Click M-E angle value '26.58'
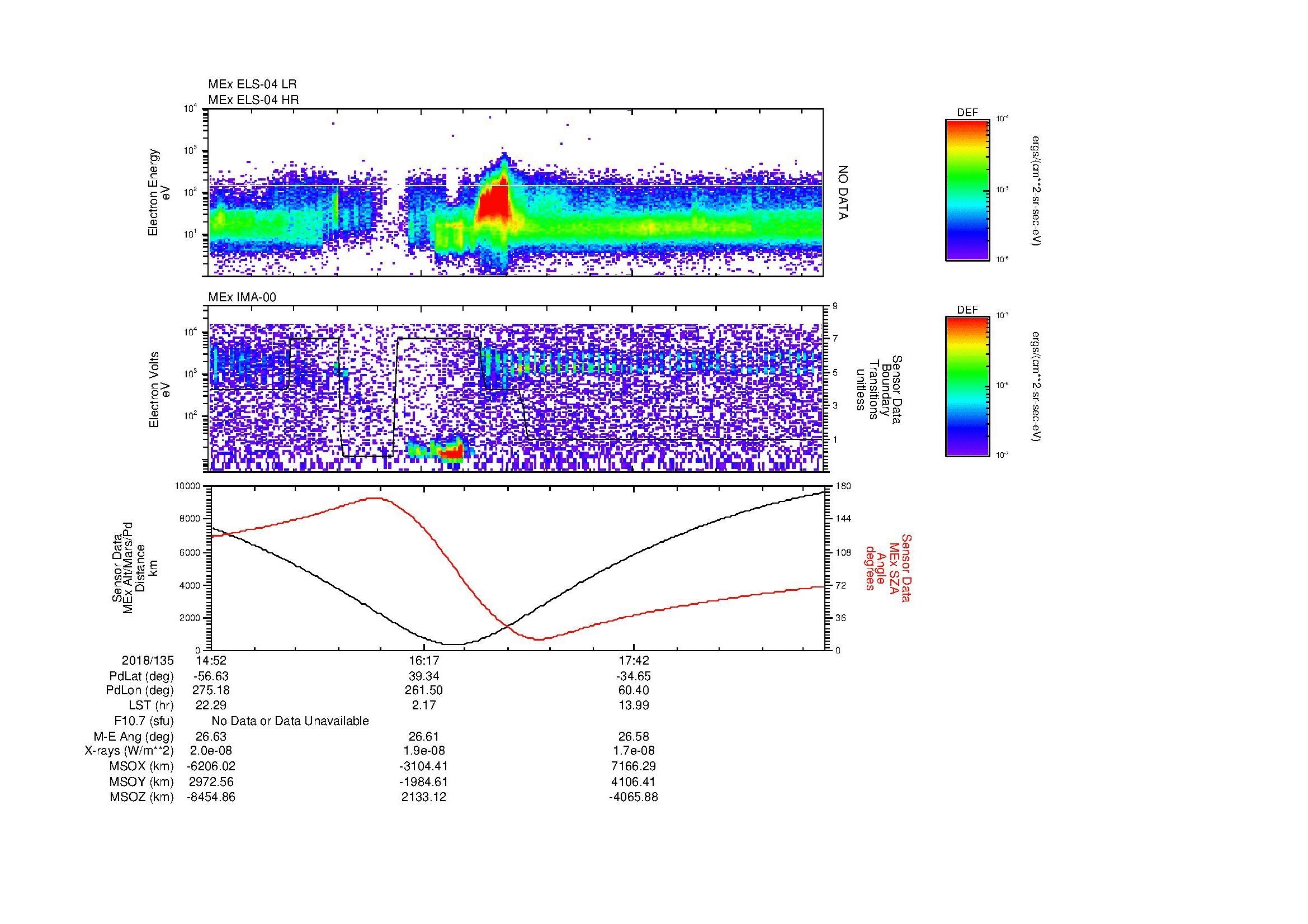This screenshot has width=1308, height=924. tap(634, 737)
